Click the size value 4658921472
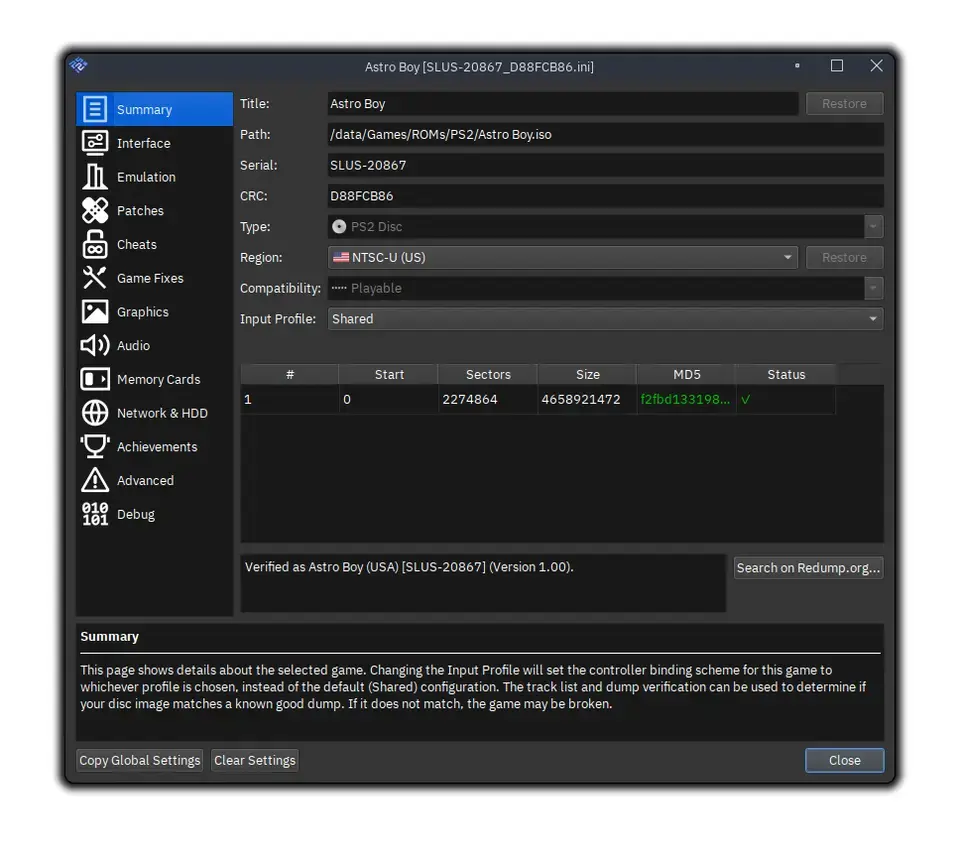960x860 pixels. (x=580, y=399)
